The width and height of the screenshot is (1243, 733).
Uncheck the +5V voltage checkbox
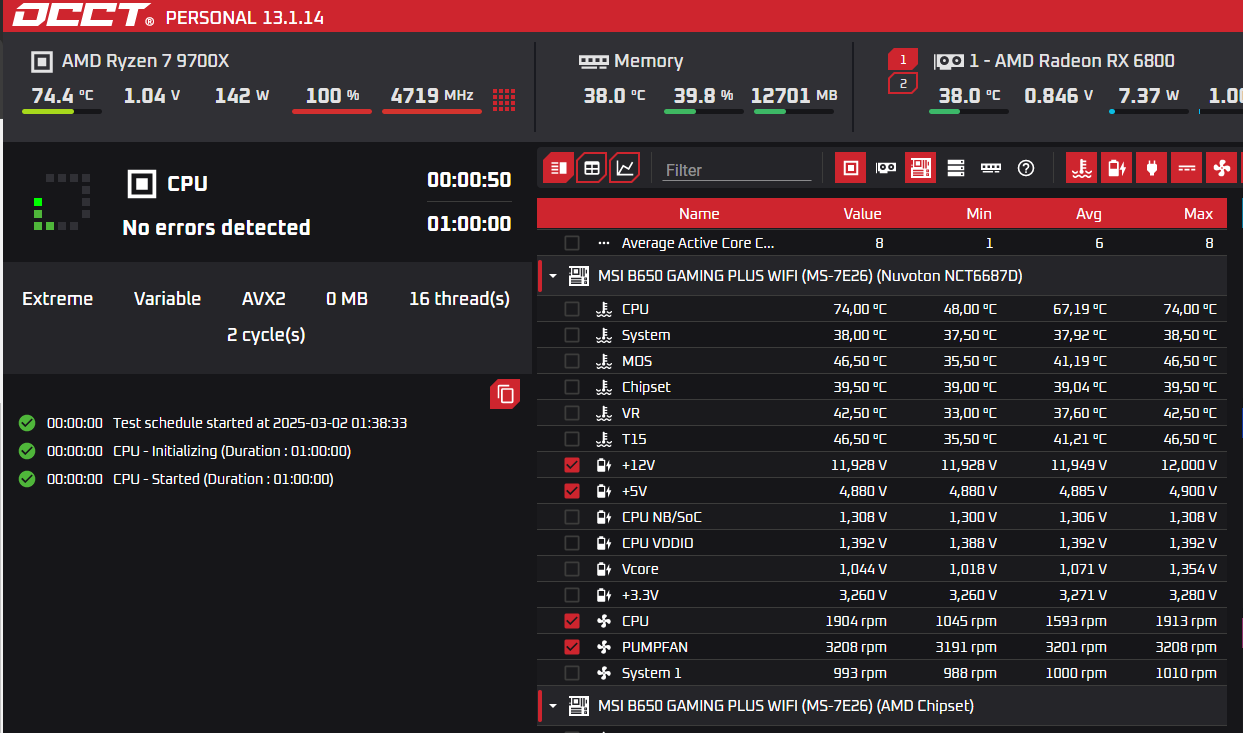(571, 491)
